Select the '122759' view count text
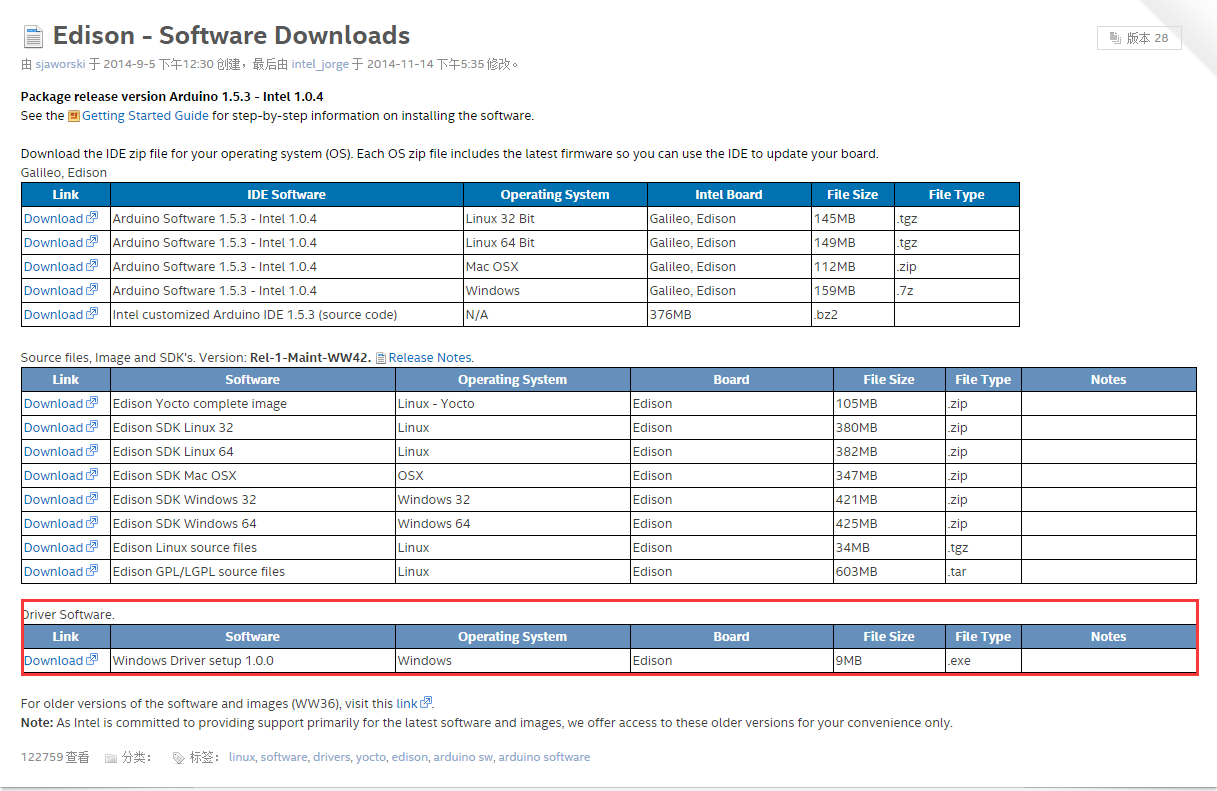Viewport: 1217px width, 791px height. 43,758
